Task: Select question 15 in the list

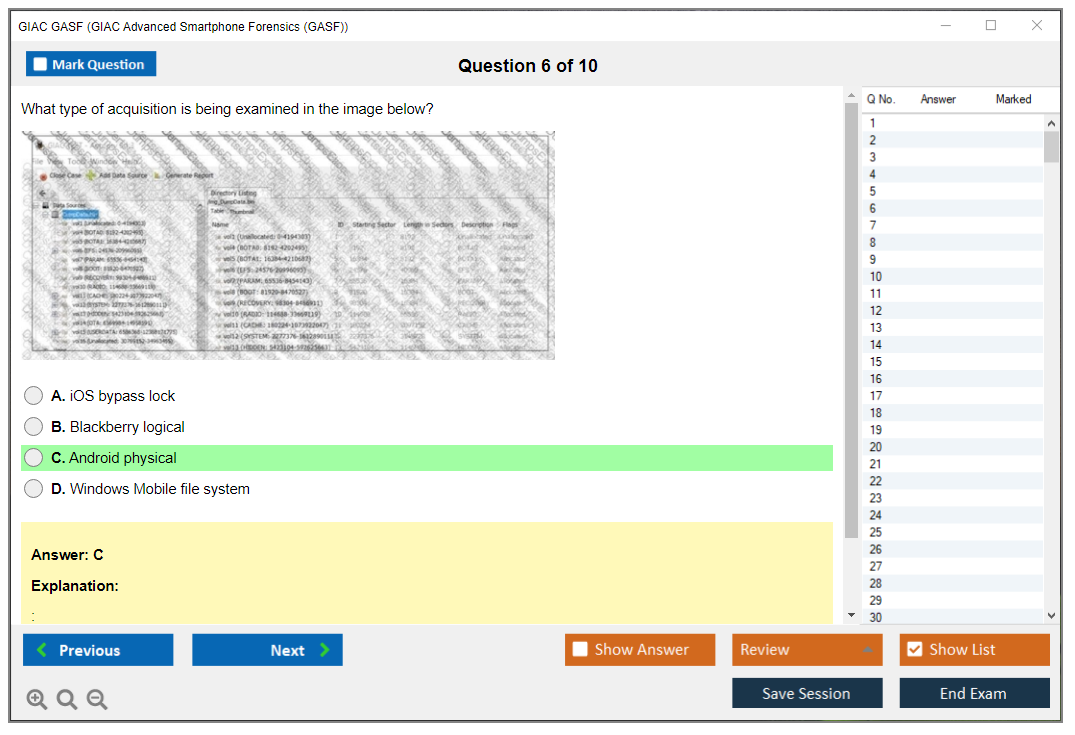Action: pos(876,362)
